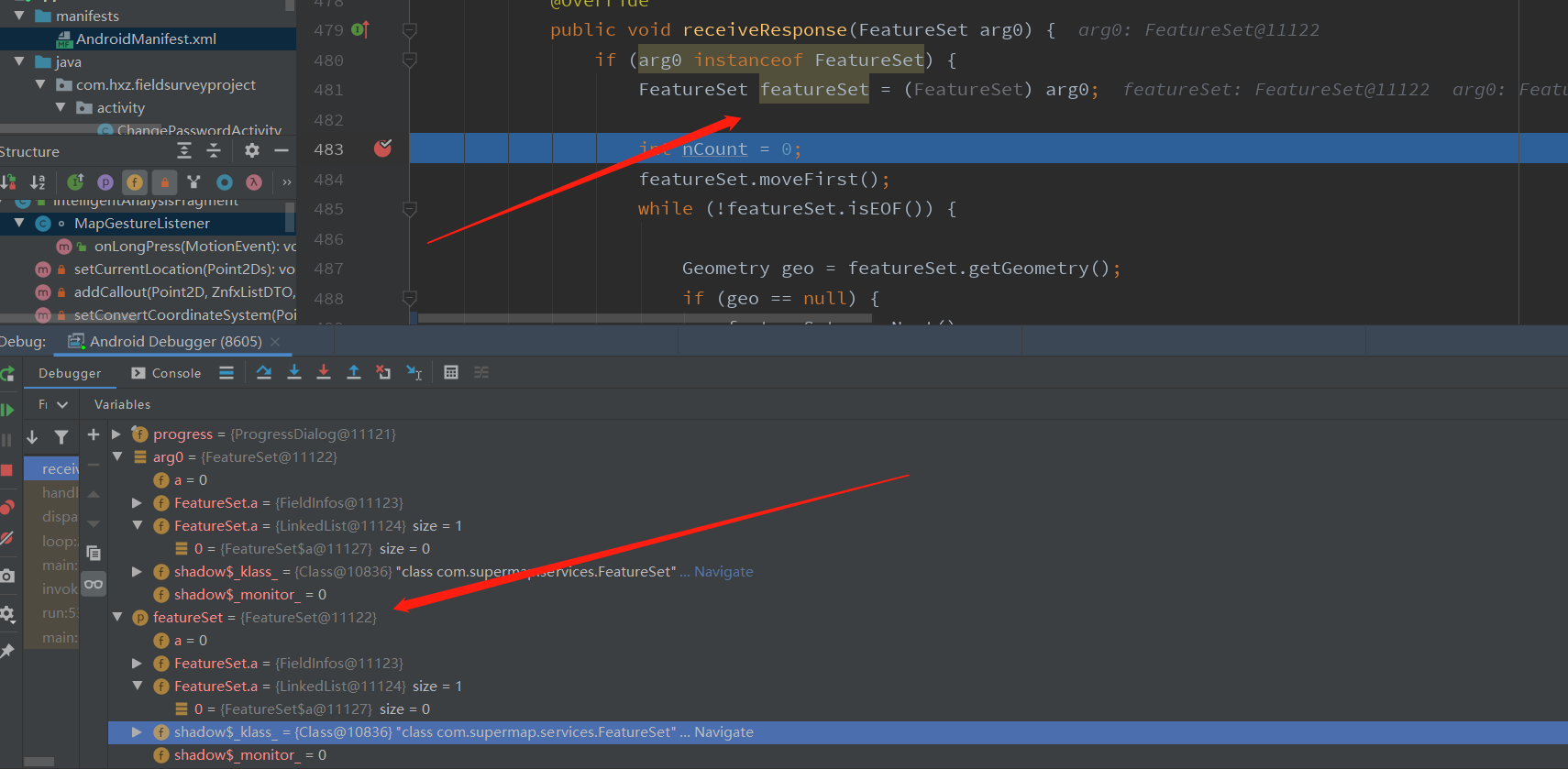
Task: Switch to the Console tab
Action: pyautogui.click(x=166, y=373)
